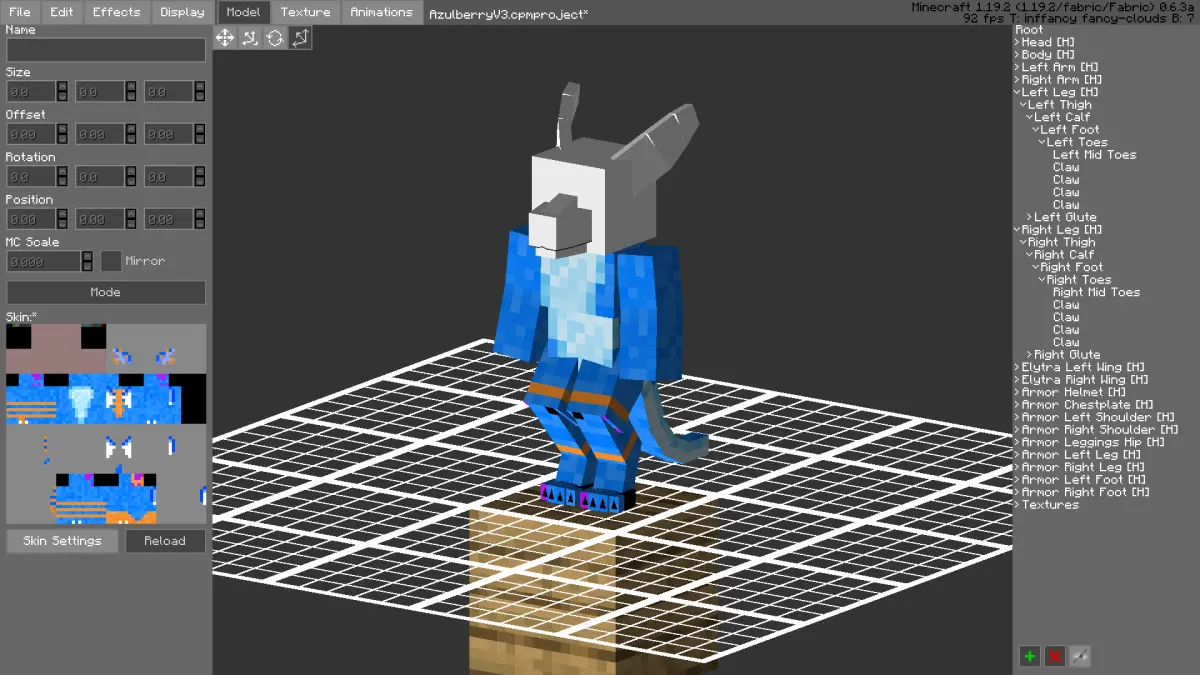Image resolution: width=1200 pixels, height=675 pixels.
Task: Select Elytra Left Wing [H] item
Action: (1083, 368)
